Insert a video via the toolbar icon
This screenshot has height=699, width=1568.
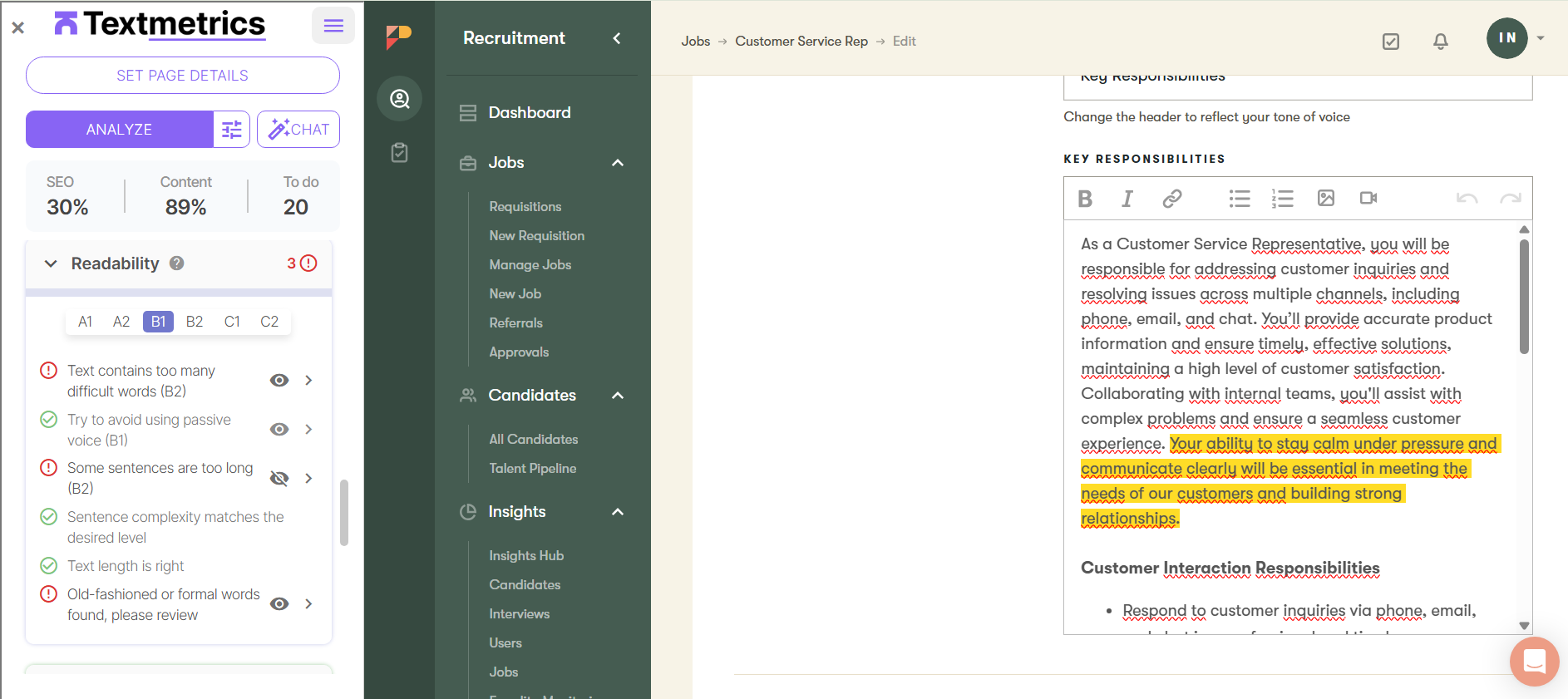tap(1368, 198)
